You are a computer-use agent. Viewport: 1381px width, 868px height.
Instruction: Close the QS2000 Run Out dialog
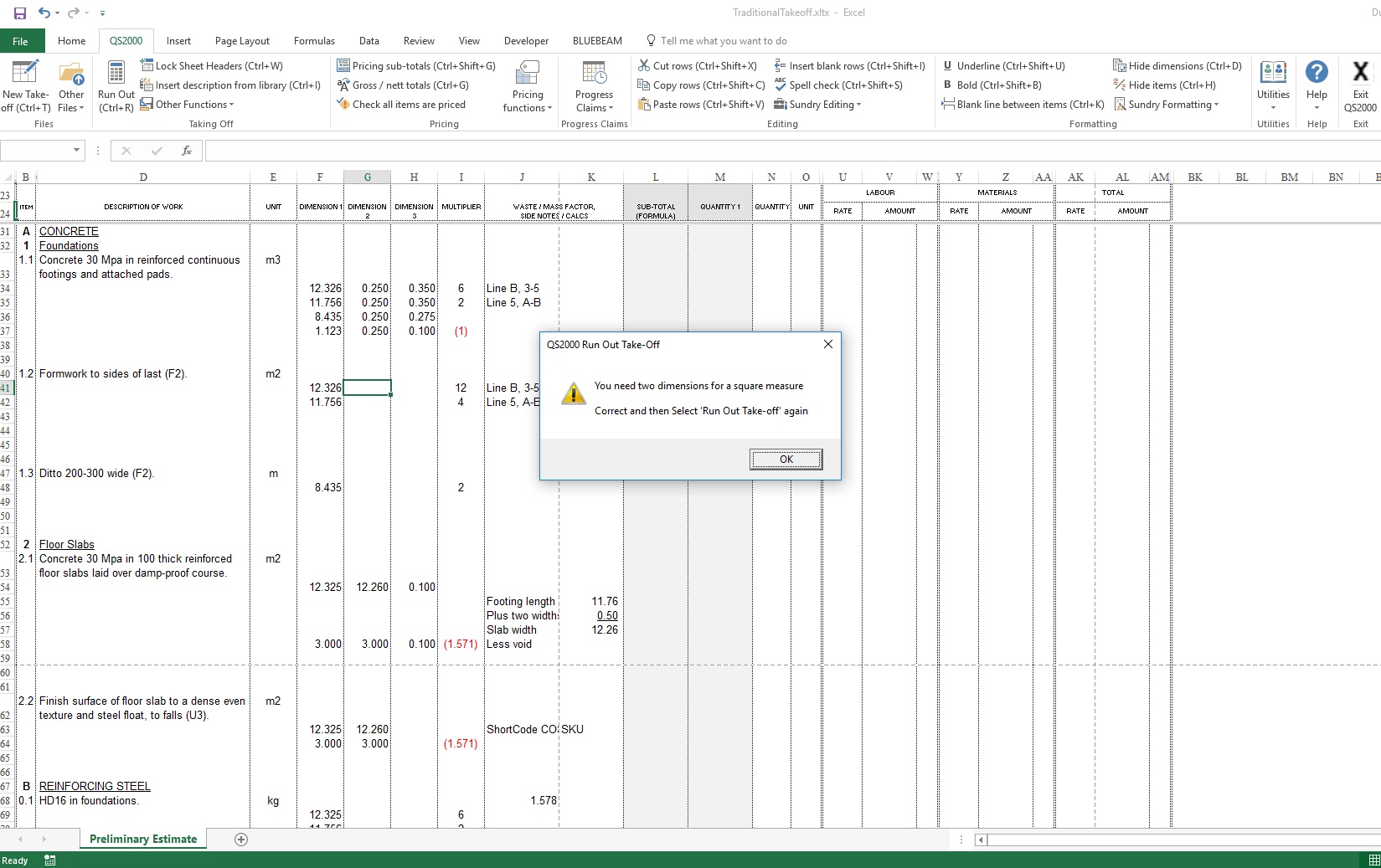[x=827, y=344]
